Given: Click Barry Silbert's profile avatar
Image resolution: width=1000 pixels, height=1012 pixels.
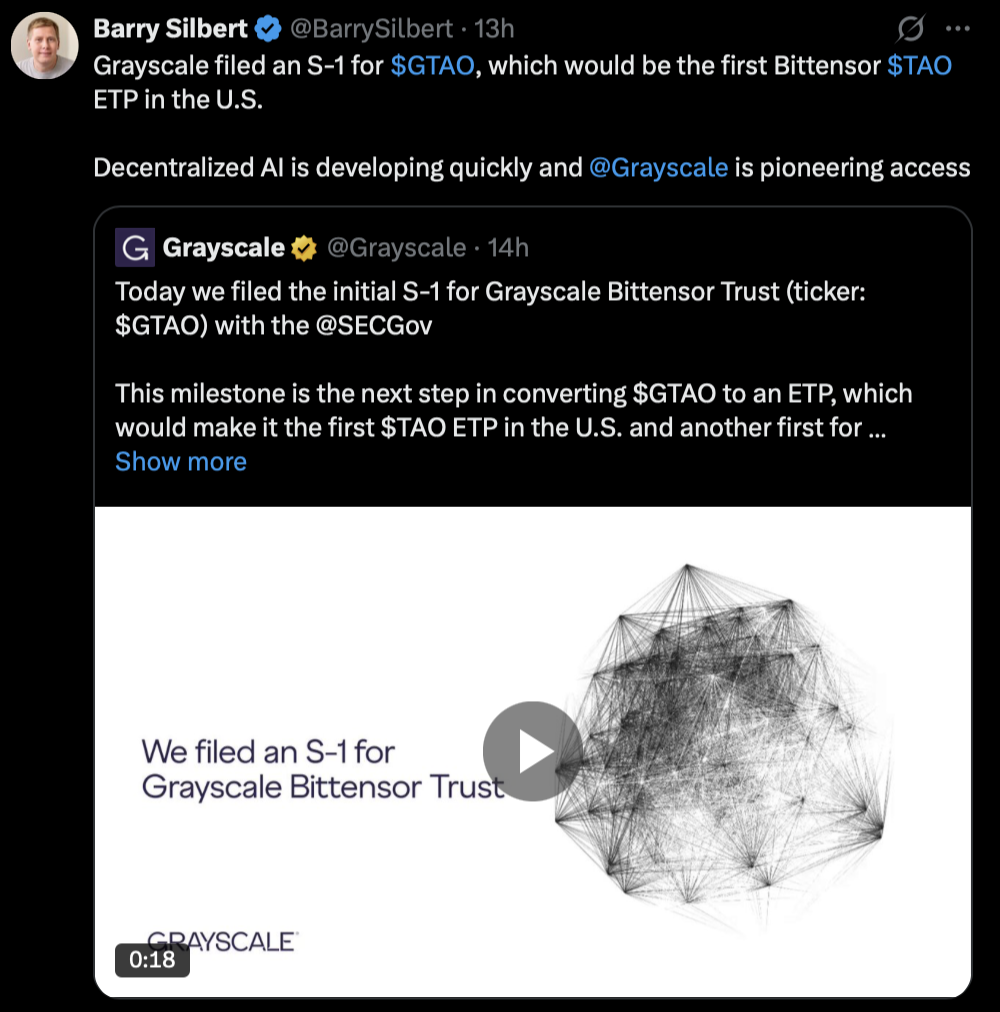Looking at the screenshot, I should pyautogui.click(x=44, y=46).
